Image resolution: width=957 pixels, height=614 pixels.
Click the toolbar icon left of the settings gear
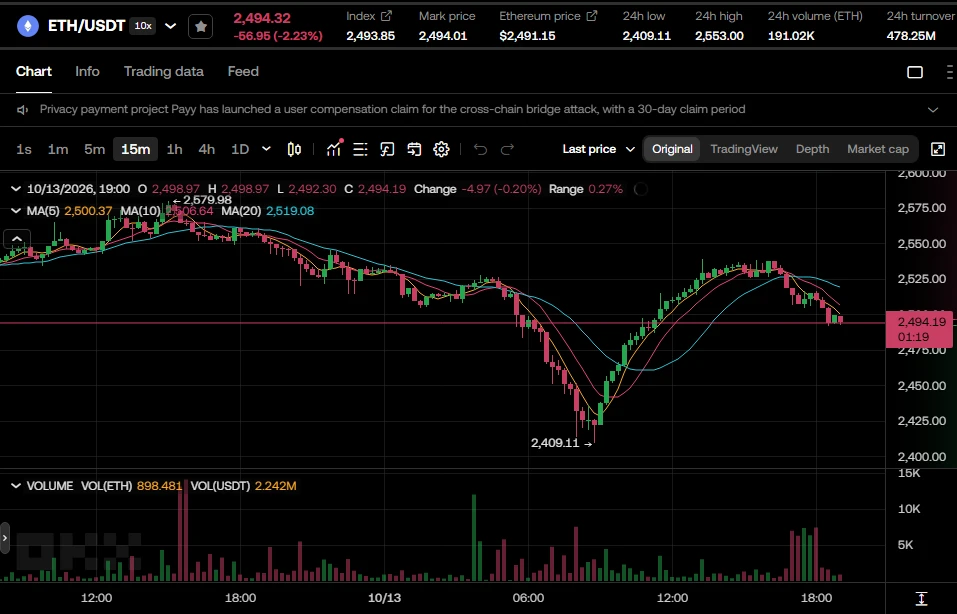tap(414, 150)
